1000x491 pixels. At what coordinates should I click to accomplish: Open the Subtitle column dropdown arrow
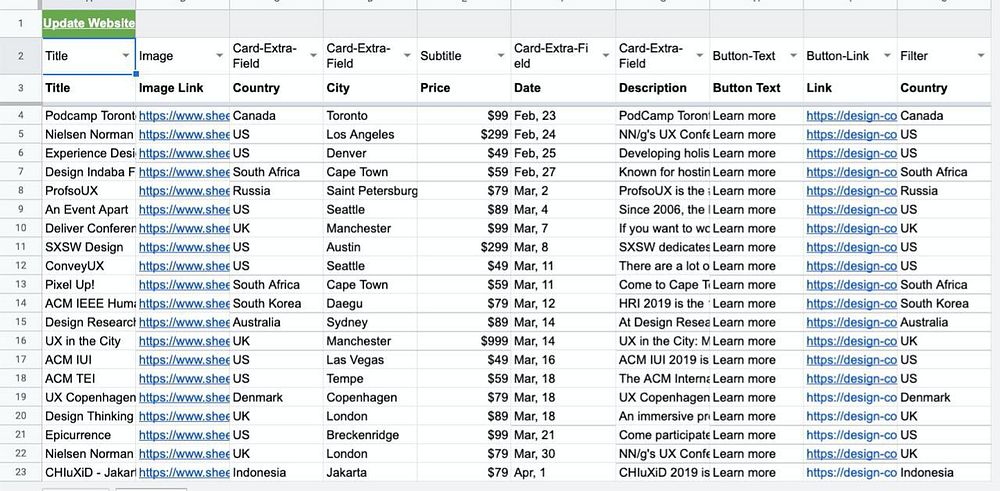501,56
